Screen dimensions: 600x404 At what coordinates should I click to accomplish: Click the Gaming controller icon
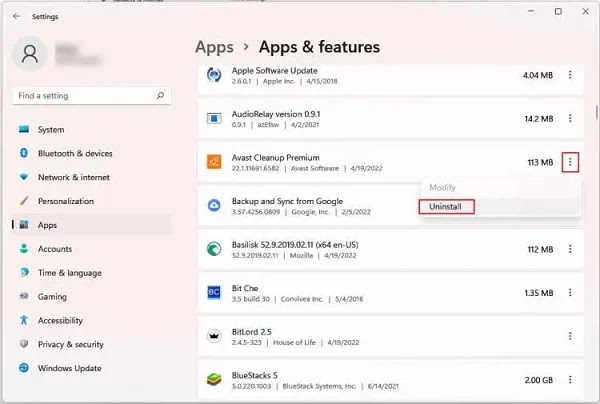point(24,296)
